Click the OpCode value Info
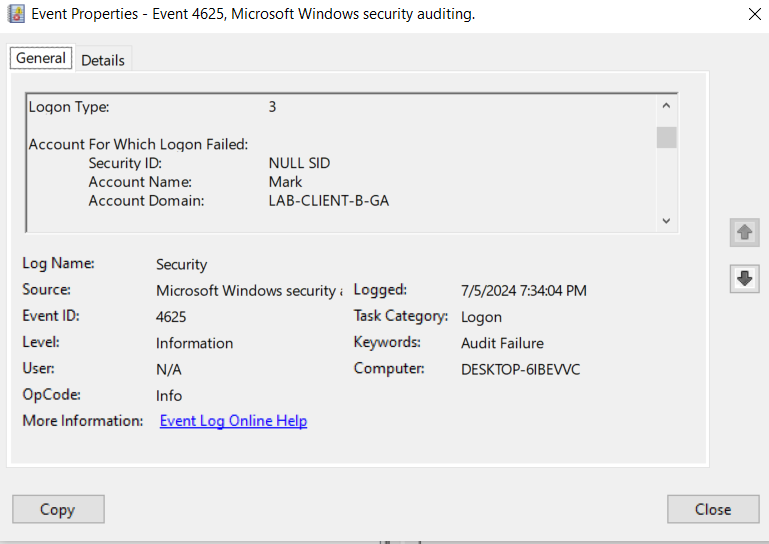This screenshot has height=544, width=769. pyautogui.click(x=169, y=396)
